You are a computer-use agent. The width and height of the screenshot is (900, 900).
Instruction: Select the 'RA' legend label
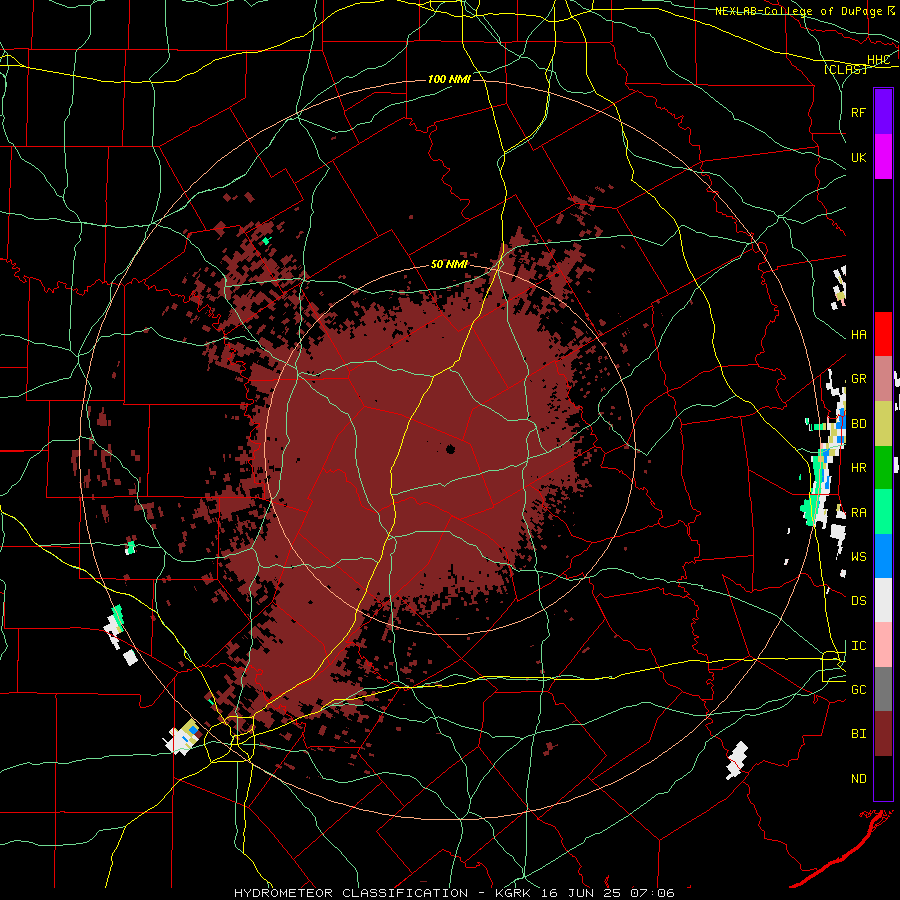click(x=858, y=513)
